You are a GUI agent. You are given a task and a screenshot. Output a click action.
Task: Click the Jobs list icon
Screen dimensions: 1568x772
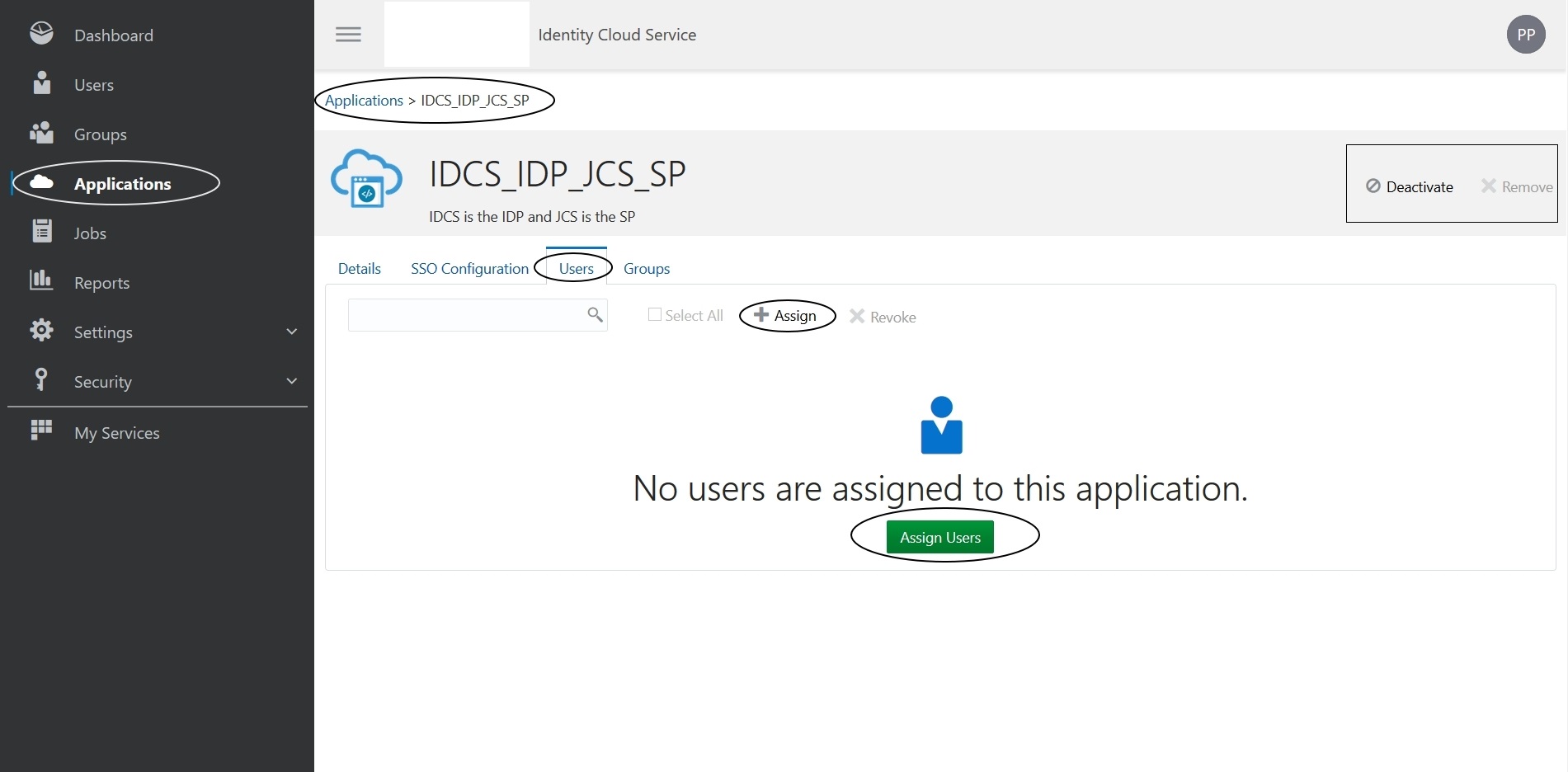pyautogui.click(x=41, y=231)
